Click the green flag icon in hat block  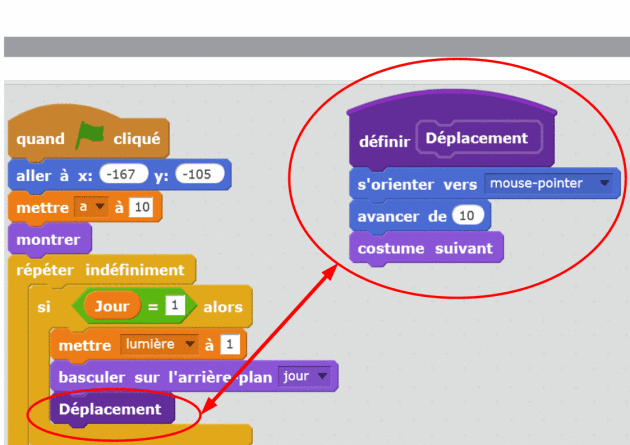(x=90, y=138)
